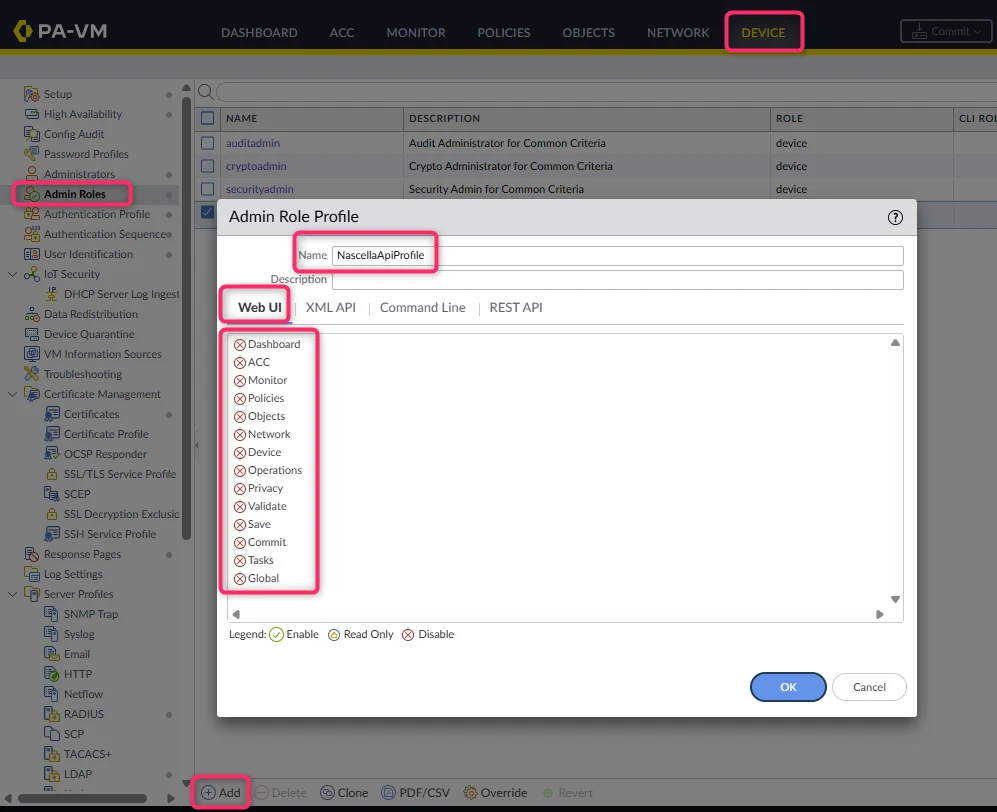Screen dimensions: 997x812
Task: Open the Syslog server profile icon
Action: [x=52, y=634]
